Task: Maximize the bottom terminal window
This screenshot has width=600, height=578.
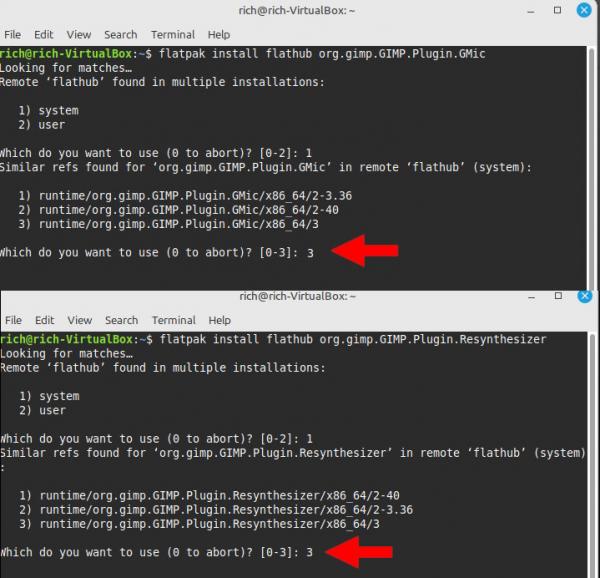Action: pos(558,296)
